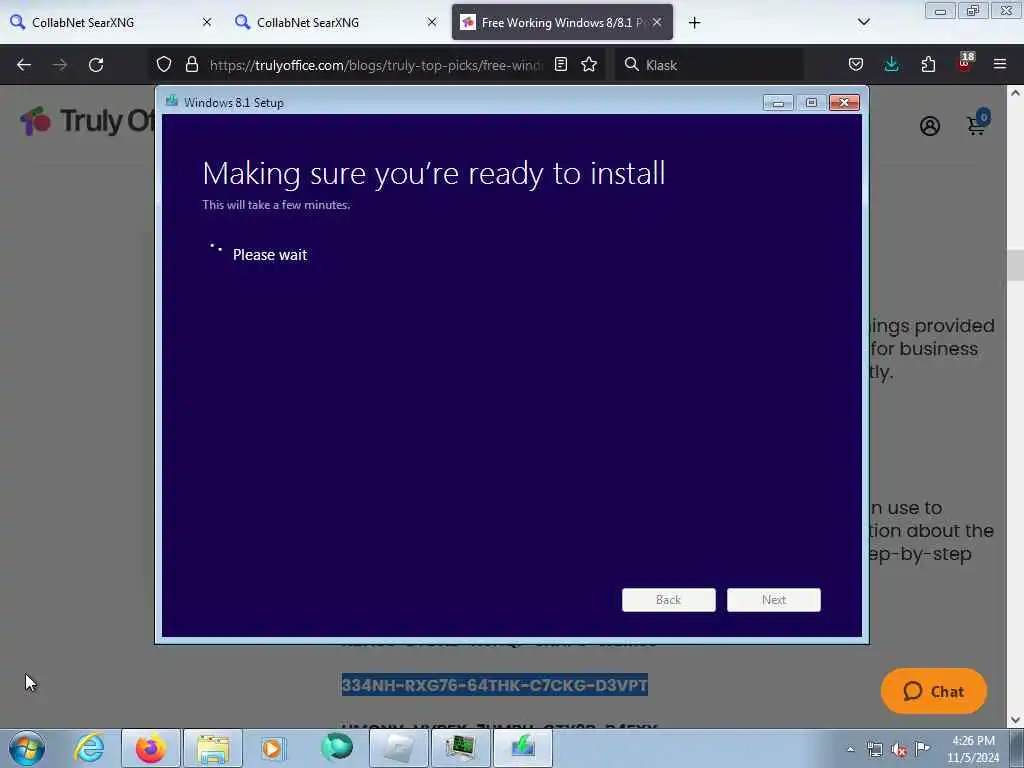Bookmark this page with the star
Image resolution: width=1024 pixels, height=768 pixels.
point(589,64)
